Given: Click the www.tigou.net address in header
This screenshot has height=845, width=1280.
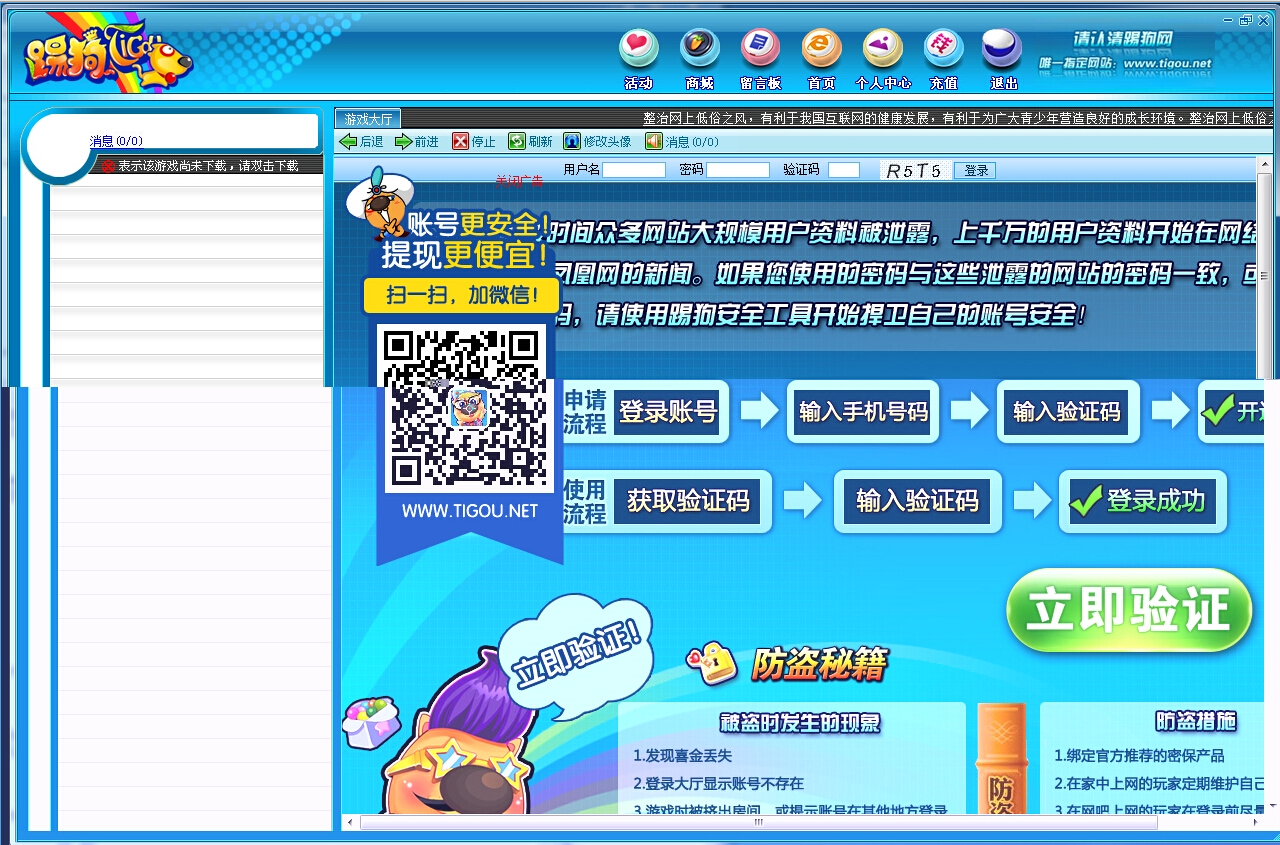Looking at the screenshot, I should pyautogui.click(x=1167, y=63).
